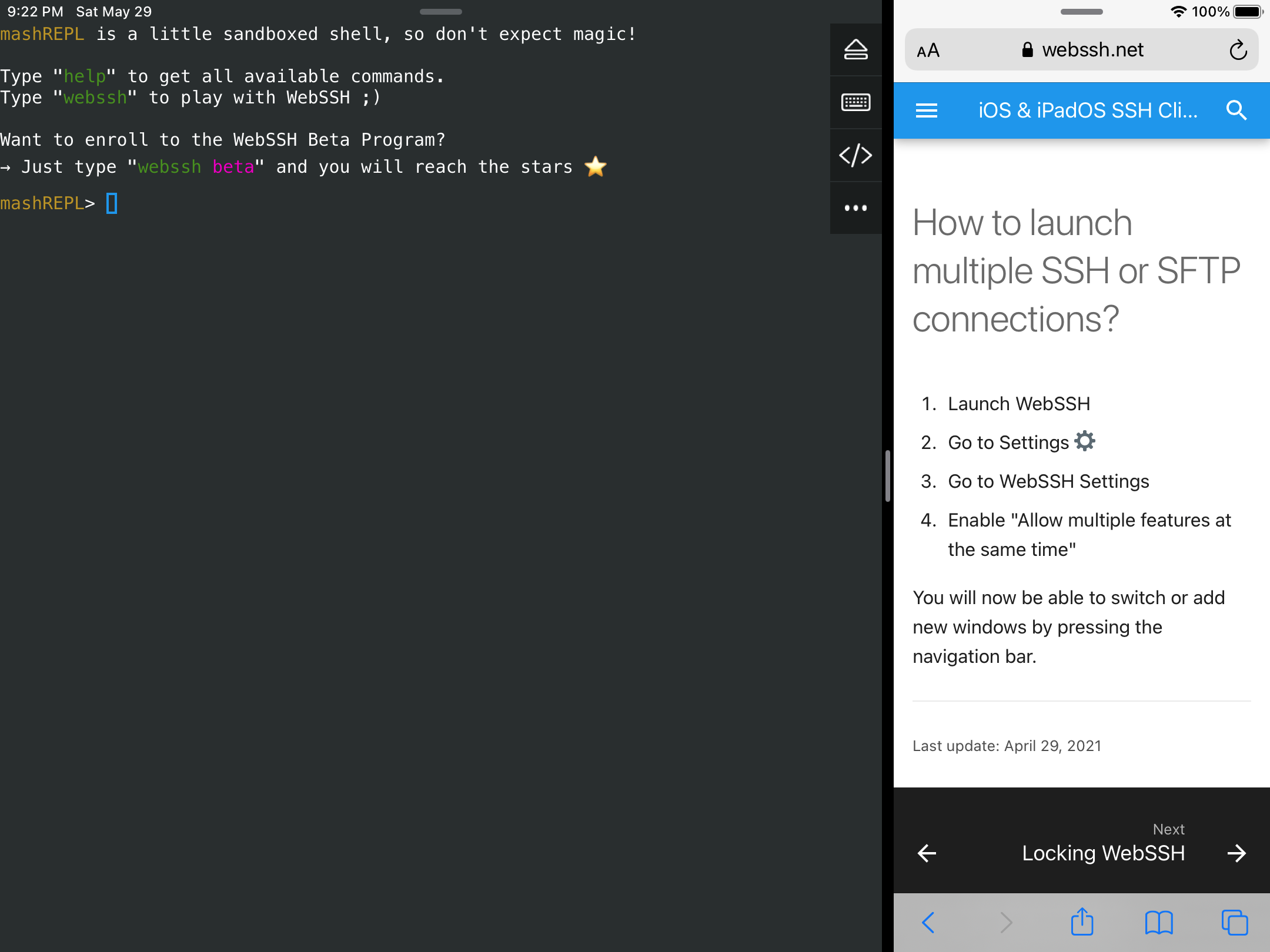Viewport: 1270px width, 952px height.
Task: Open Safari bookmarks
Action: pyautogui.click(x=1159, y=923)
